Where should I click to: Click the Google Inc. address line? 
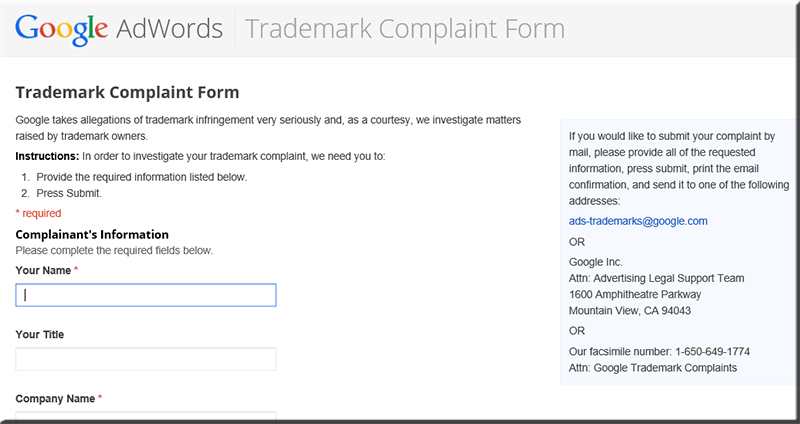(x=595, y=262)
